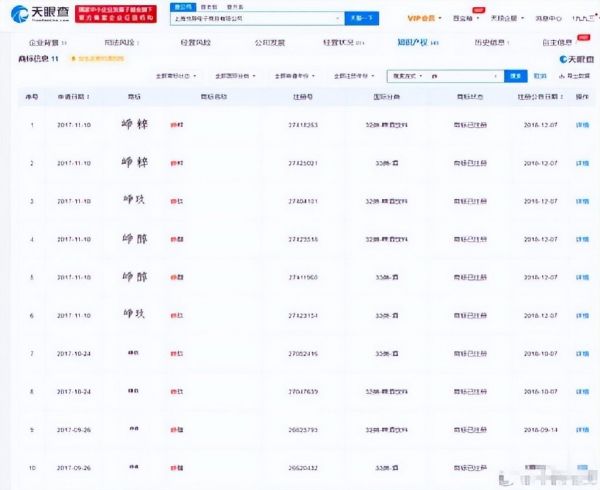The image size is (600, 490).
Task: Click the 商标已注册 status in row 5
Action: point(470,277)
